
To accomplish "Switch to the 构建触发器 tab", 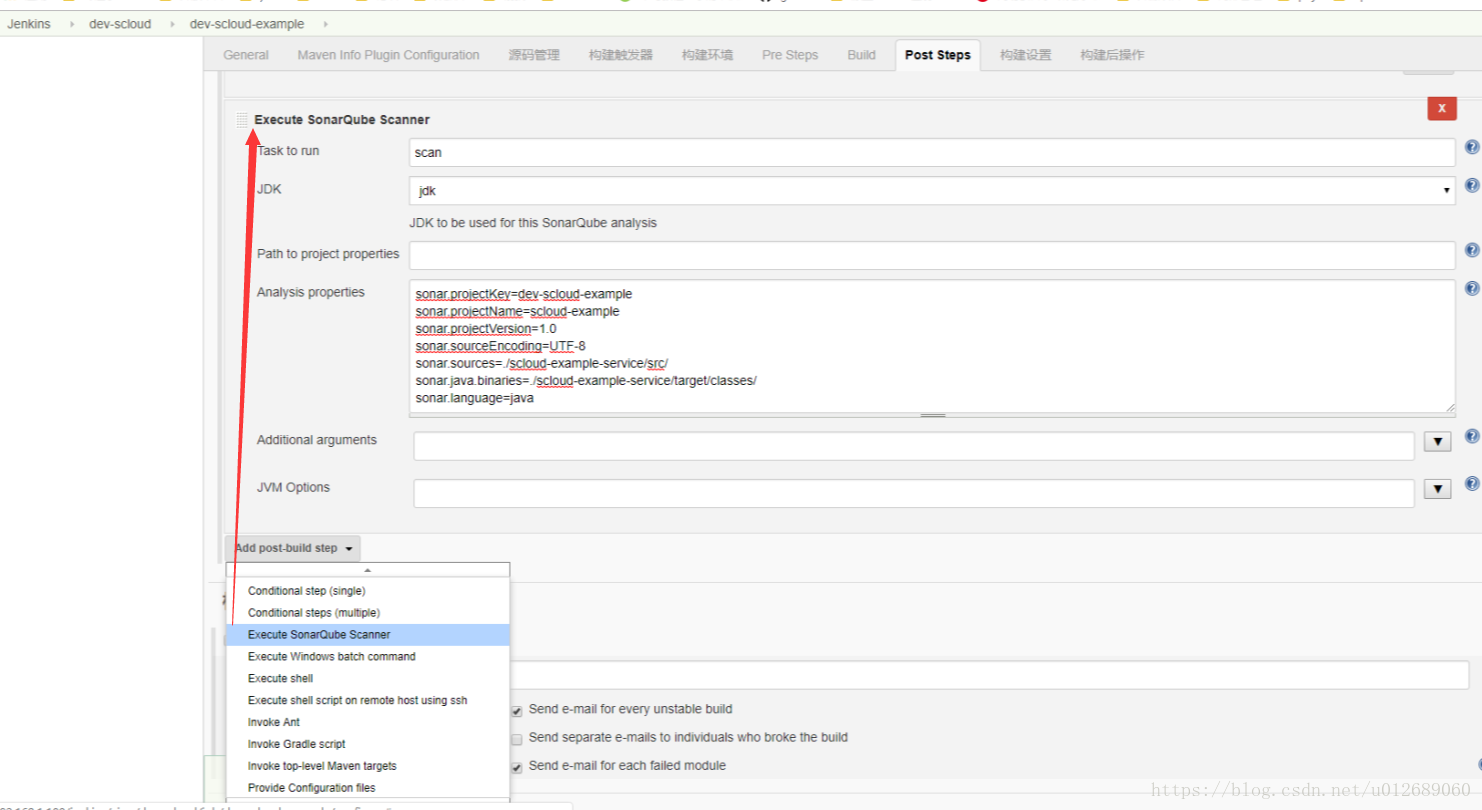I will pyautogui.click(x=621, y=55).
